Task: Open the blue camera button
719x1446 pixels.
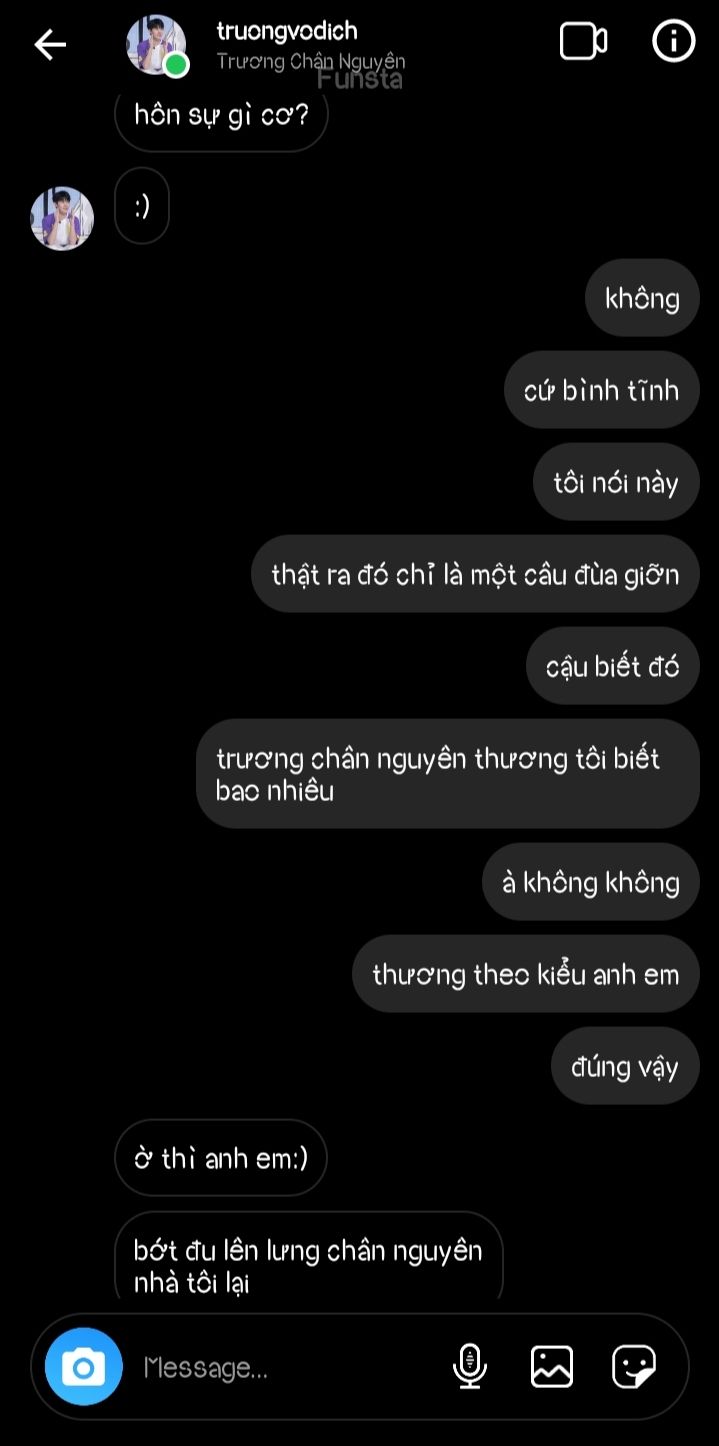Action: pyautogui.click(x=84, y=1366)
